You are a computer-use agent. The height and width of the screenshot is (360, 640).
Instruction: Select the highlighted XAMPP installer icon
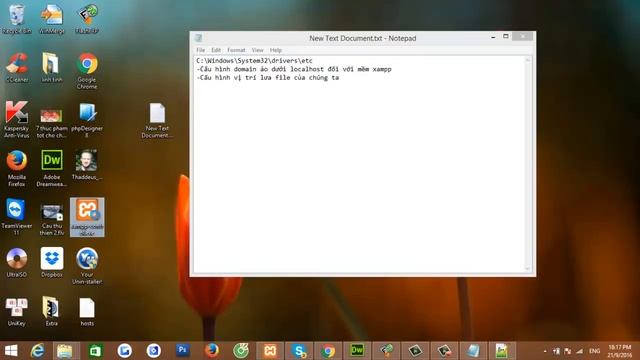87,217
